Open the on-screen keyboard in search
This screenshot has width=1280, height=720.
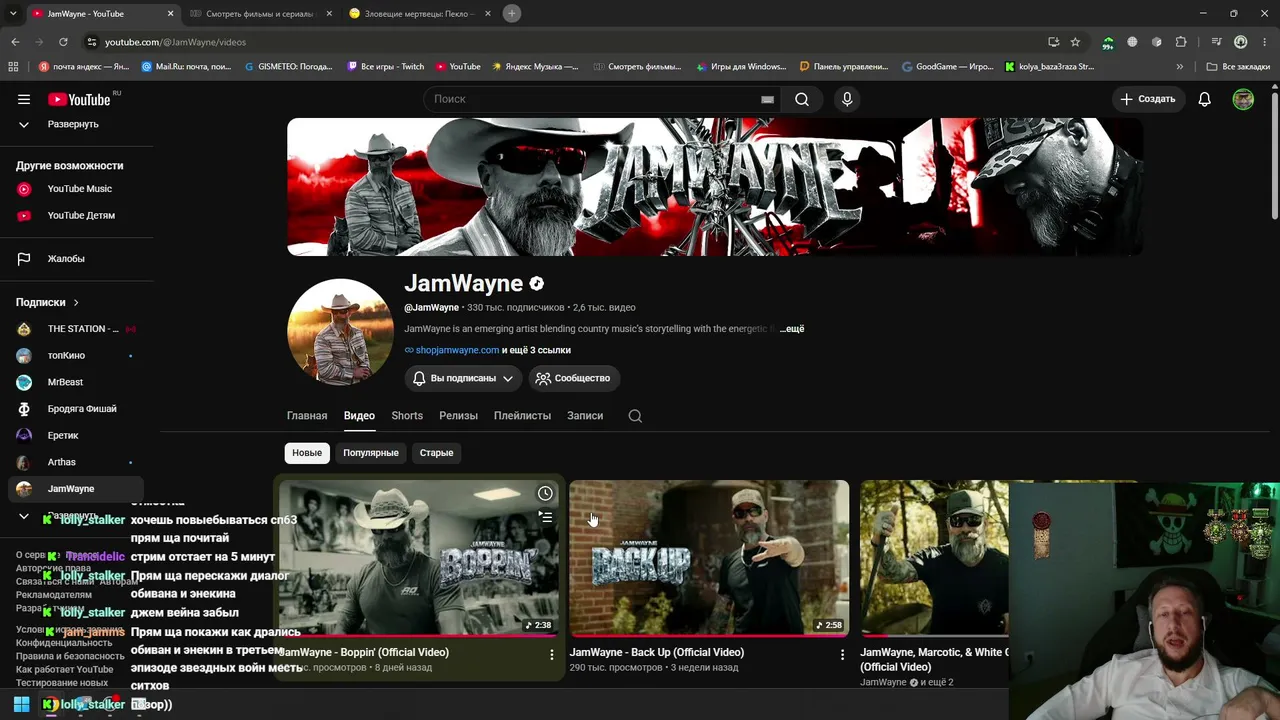pyautogui.click(x=767, y=99)
